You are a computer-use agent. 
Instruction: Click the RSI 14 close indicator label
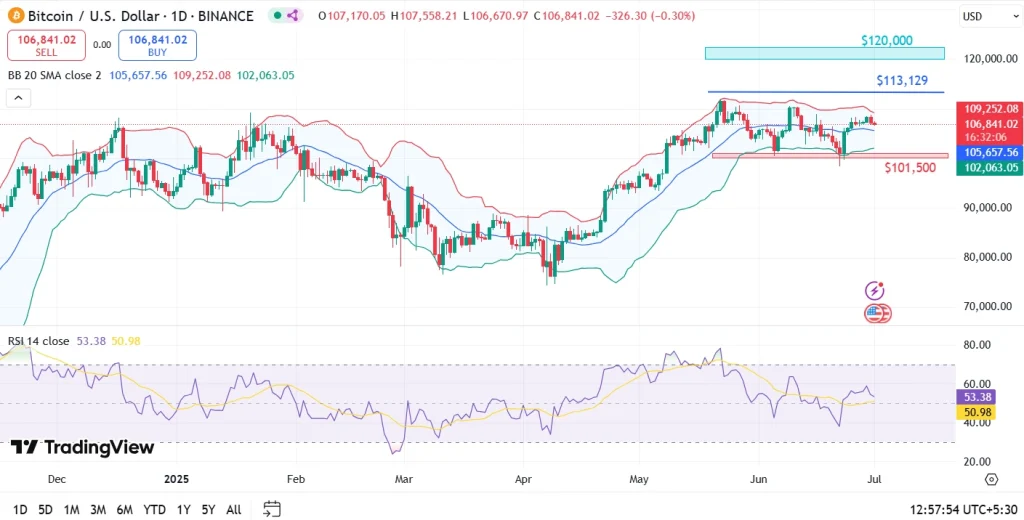[36, 341]
